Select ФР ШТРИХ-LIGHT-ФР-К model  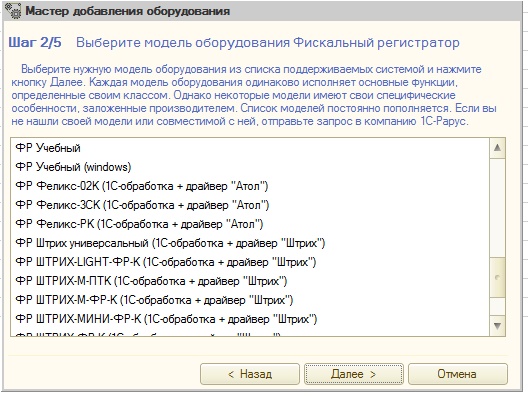(x=250, y=262)
